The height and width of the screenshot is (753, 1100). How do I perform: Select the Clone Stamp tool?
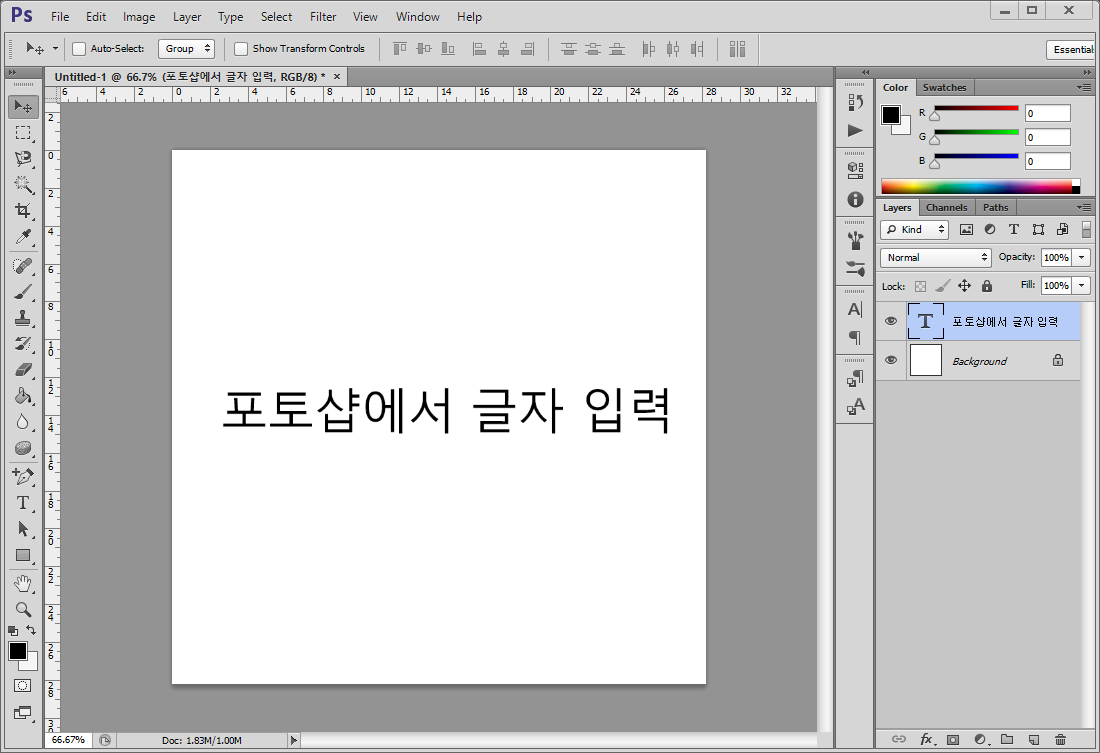23,318
